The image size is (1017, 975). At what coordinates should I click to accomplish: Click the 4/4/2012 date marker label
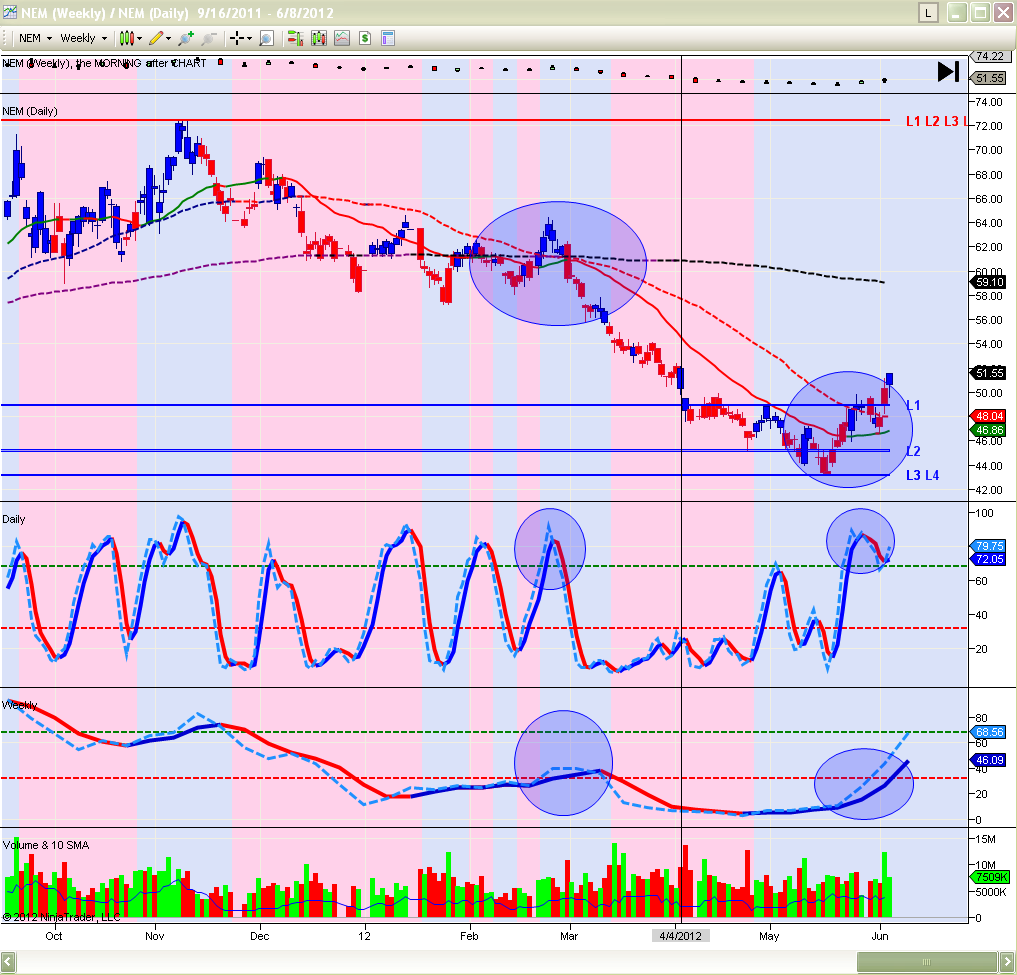pos(680,935)
